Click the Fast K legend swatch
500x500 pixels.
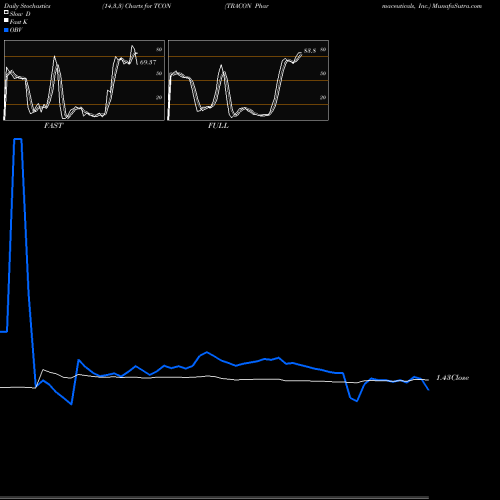tap(6, 20)
